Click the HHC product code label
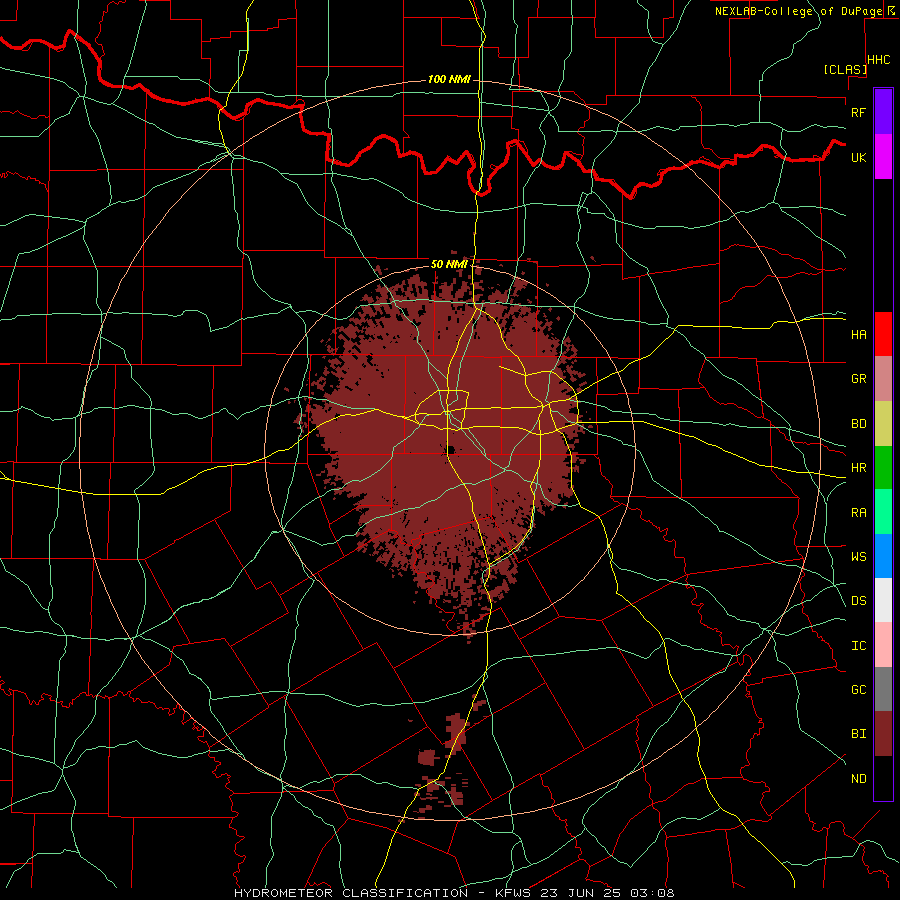 879,60
